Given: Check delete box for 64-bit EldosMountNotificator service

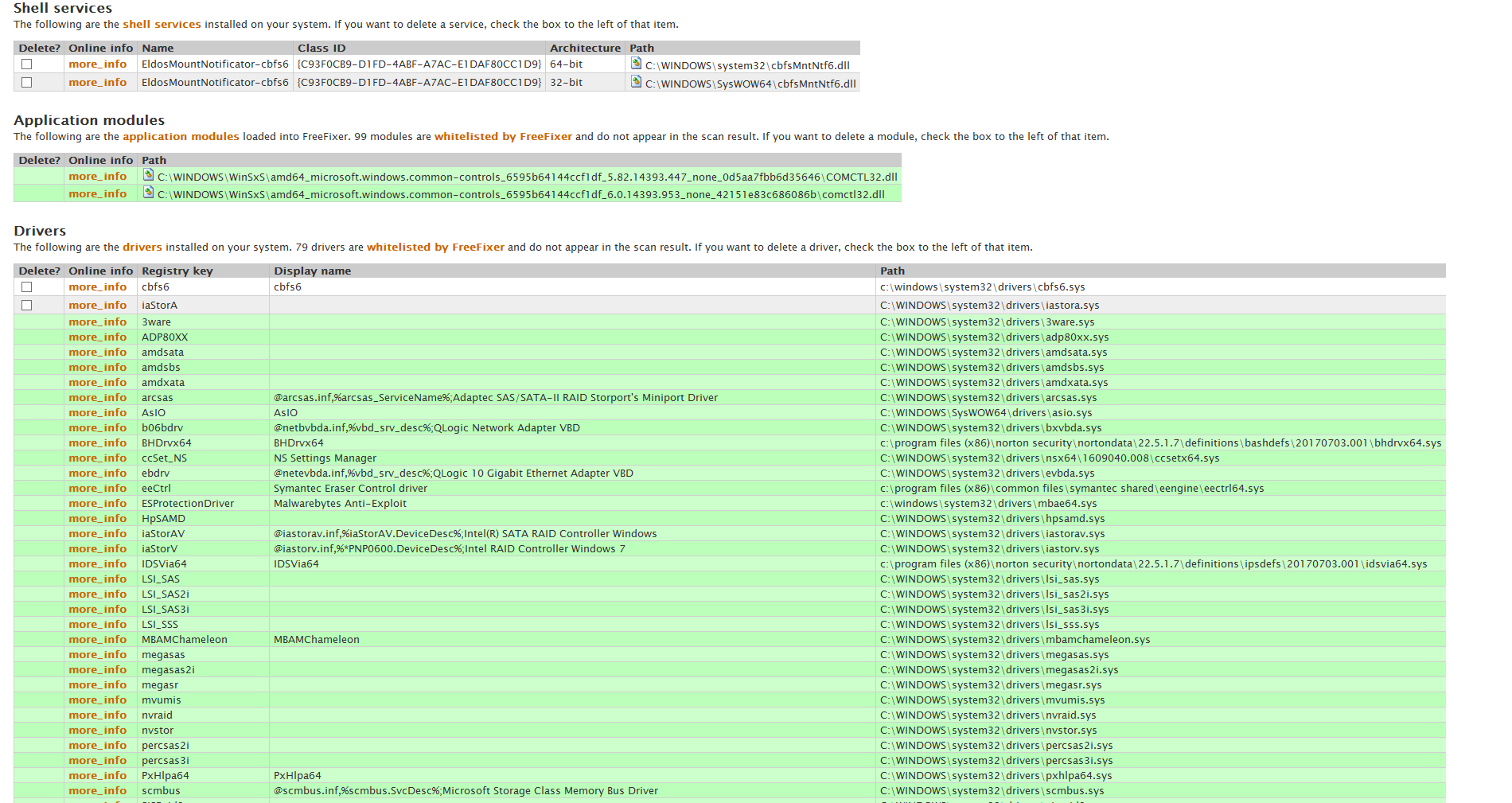Looking at the screenshot, I should tap(27, 64).
